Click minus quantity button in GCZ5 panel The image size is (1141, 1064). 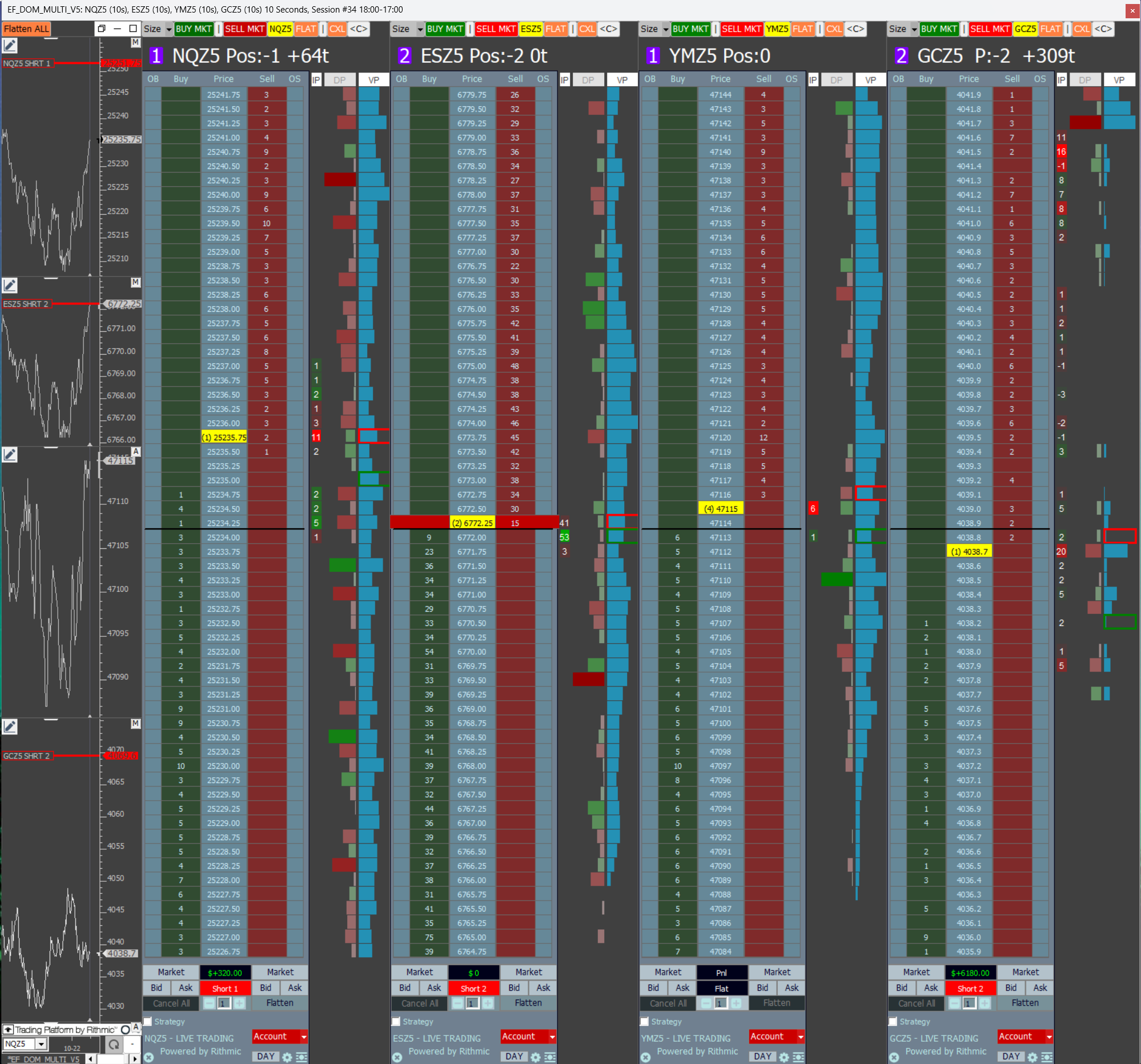click(x=954, y=1003)
